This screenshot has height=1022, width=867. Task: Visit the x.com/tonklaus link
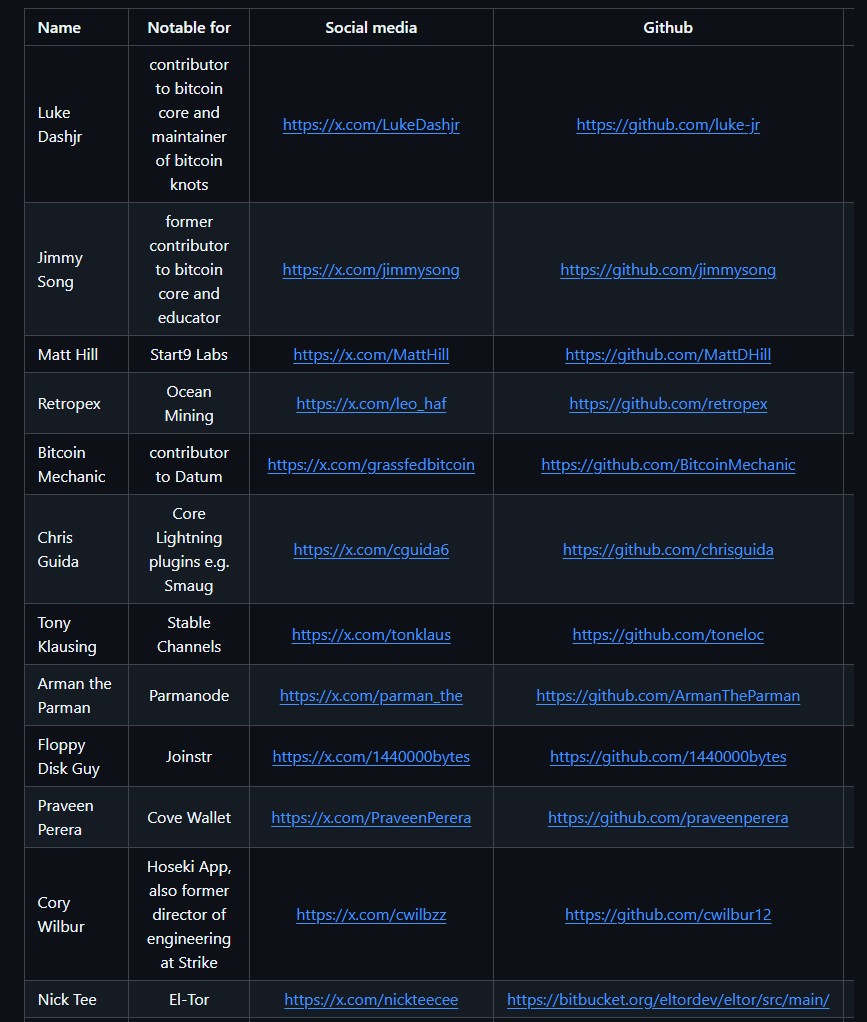[x=371, y=635]
